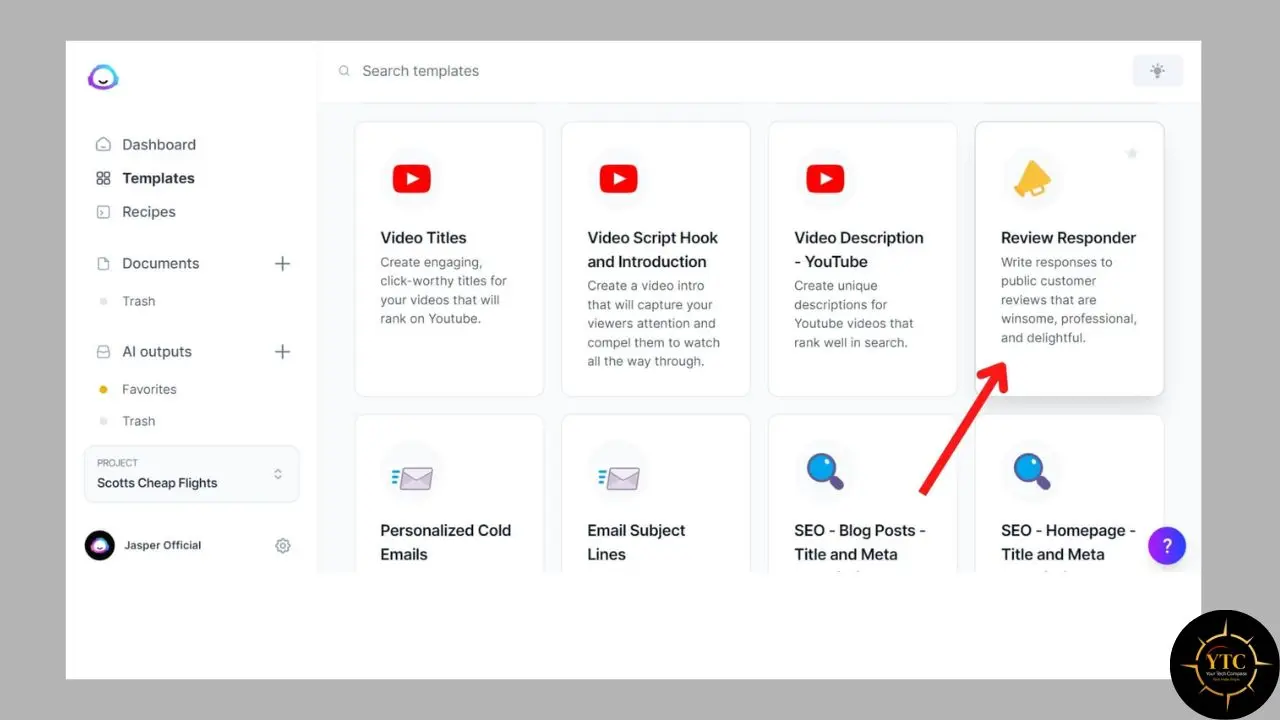Screen dimensions: 1280x720
Task: Add new AI output with plus icon
Action: click(x=282, y=352)
